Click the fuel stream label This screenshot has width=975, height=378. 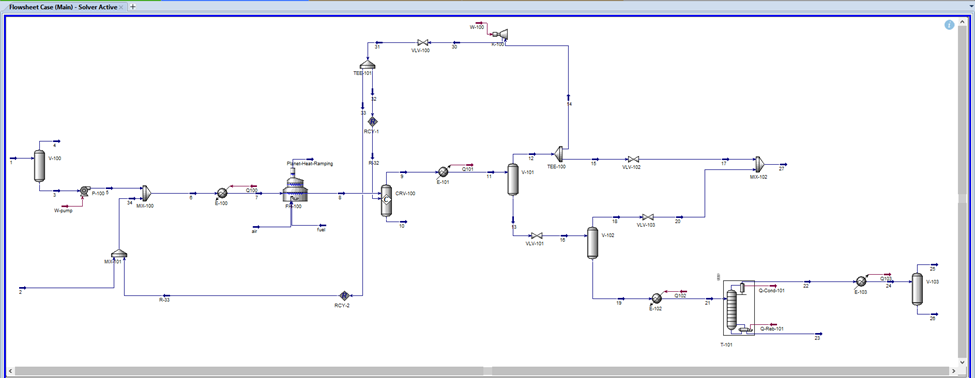pos(321,229)
